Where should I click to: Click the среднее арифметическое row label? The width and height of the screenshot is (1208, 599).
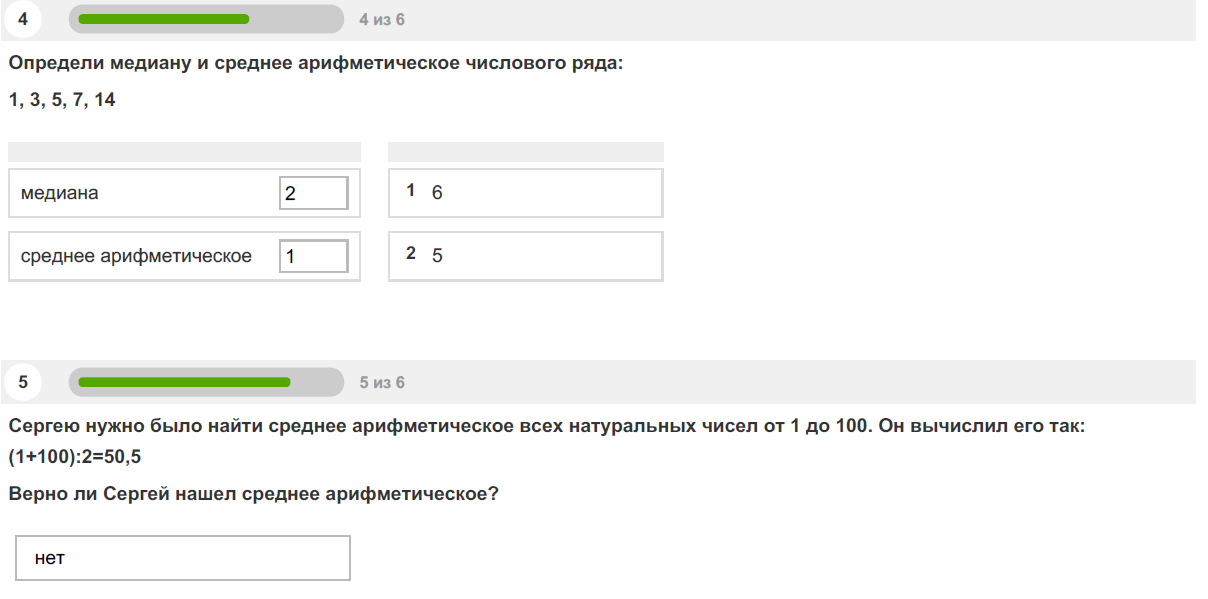point(136,256)
